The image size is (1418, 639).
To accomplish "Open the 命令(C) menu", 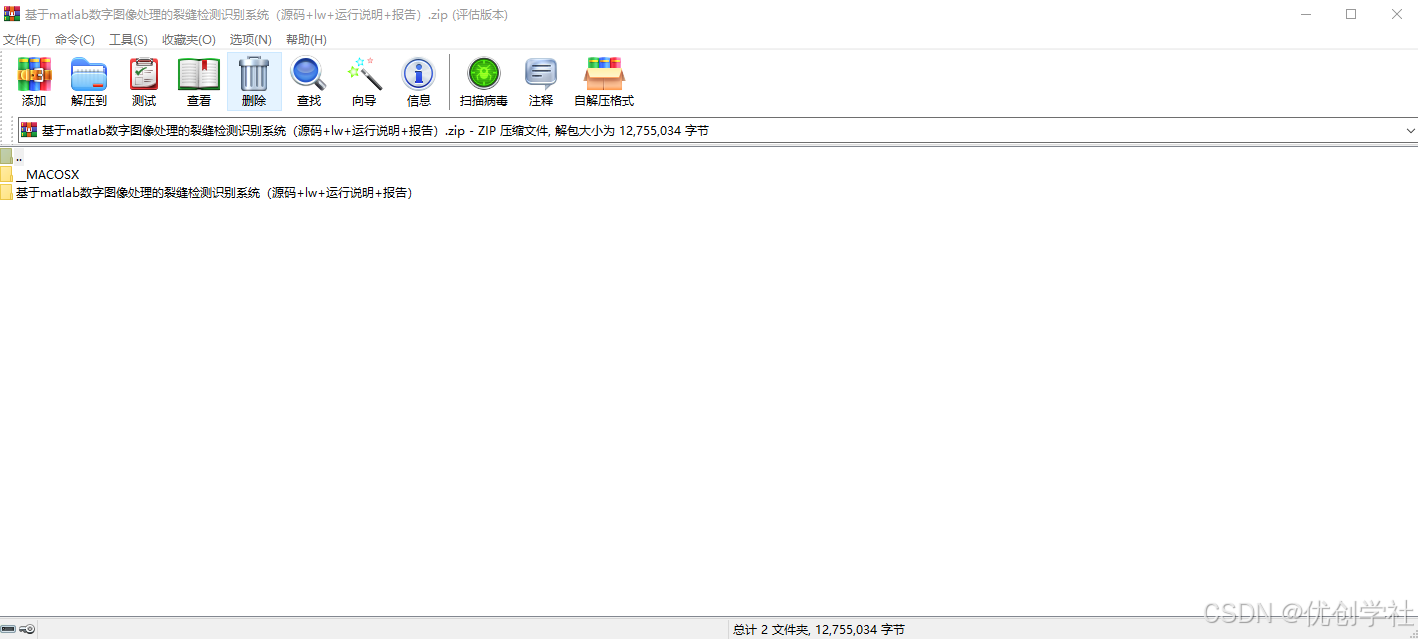I will (75, 39).
